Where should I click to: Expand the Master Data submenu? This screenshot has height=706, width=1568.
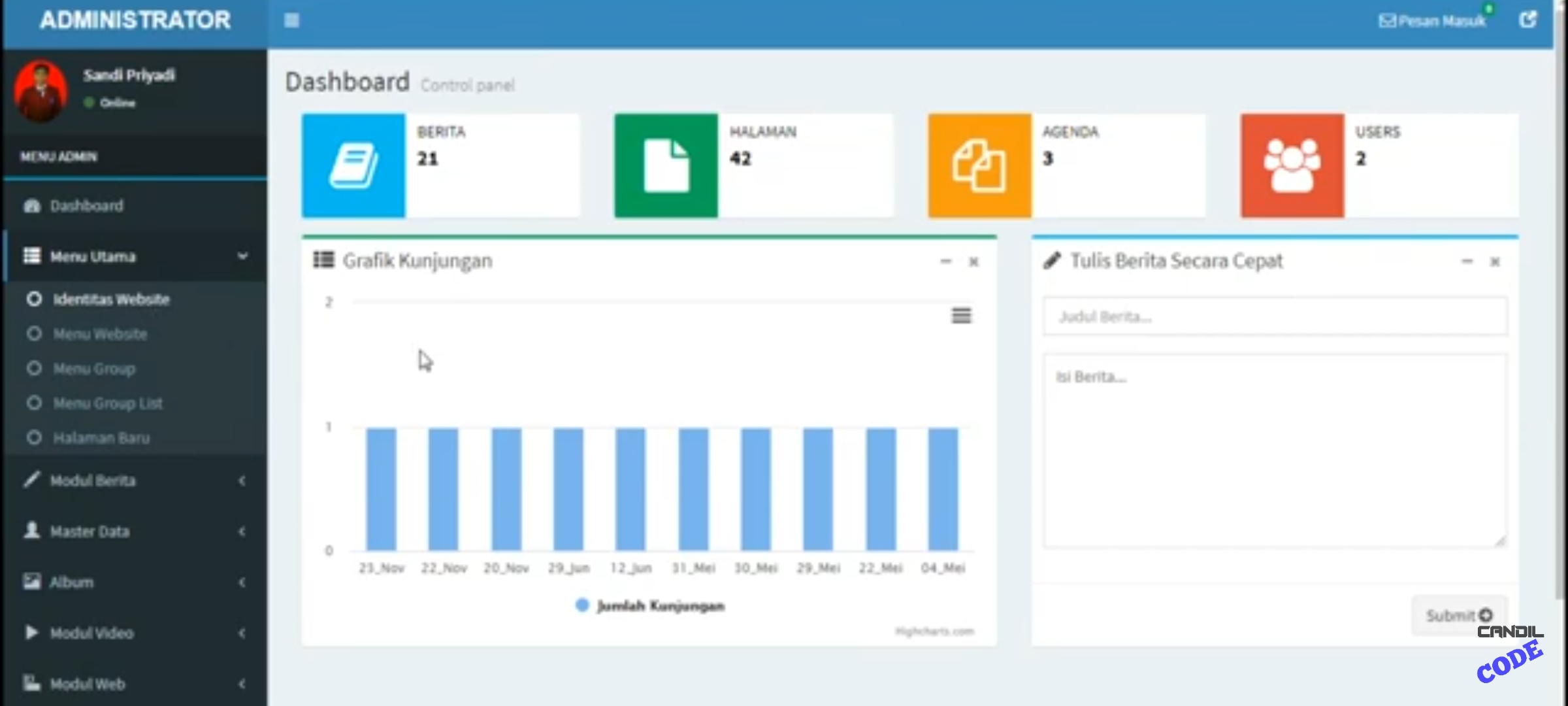[134, 531]
